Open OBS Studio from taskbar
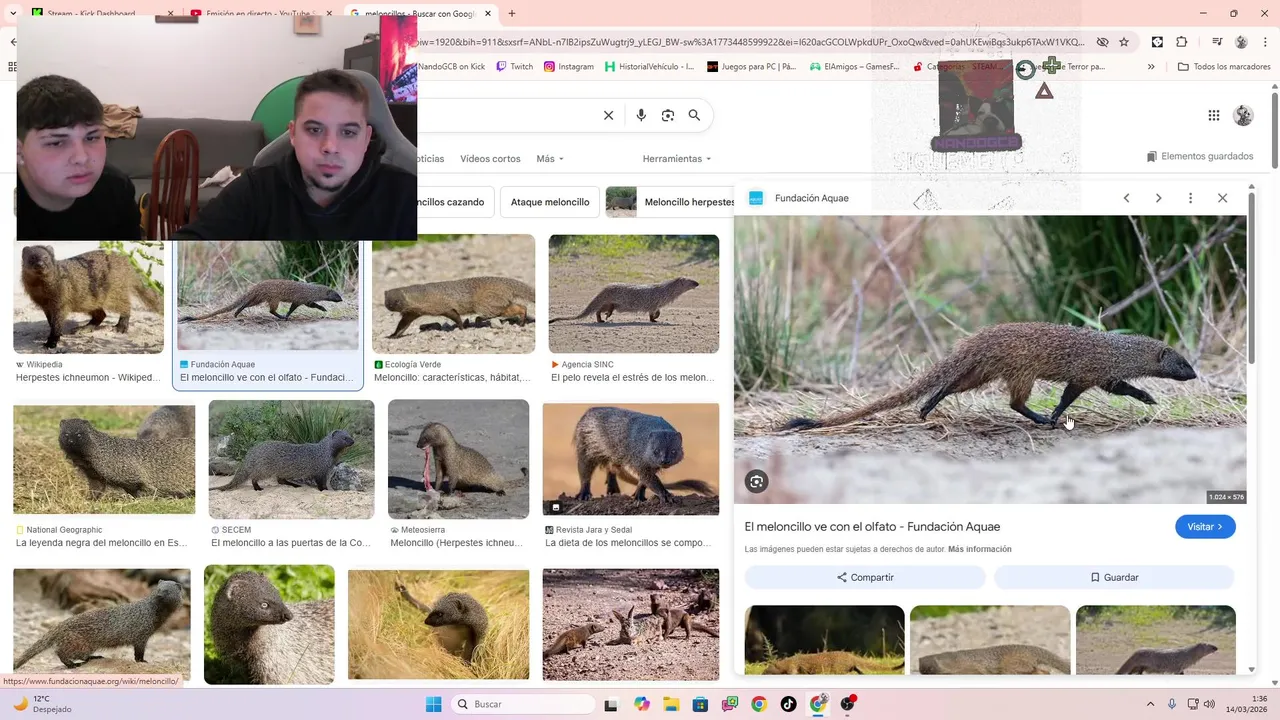This screenshot has width=1280, height=720. [x=848, y=704]
